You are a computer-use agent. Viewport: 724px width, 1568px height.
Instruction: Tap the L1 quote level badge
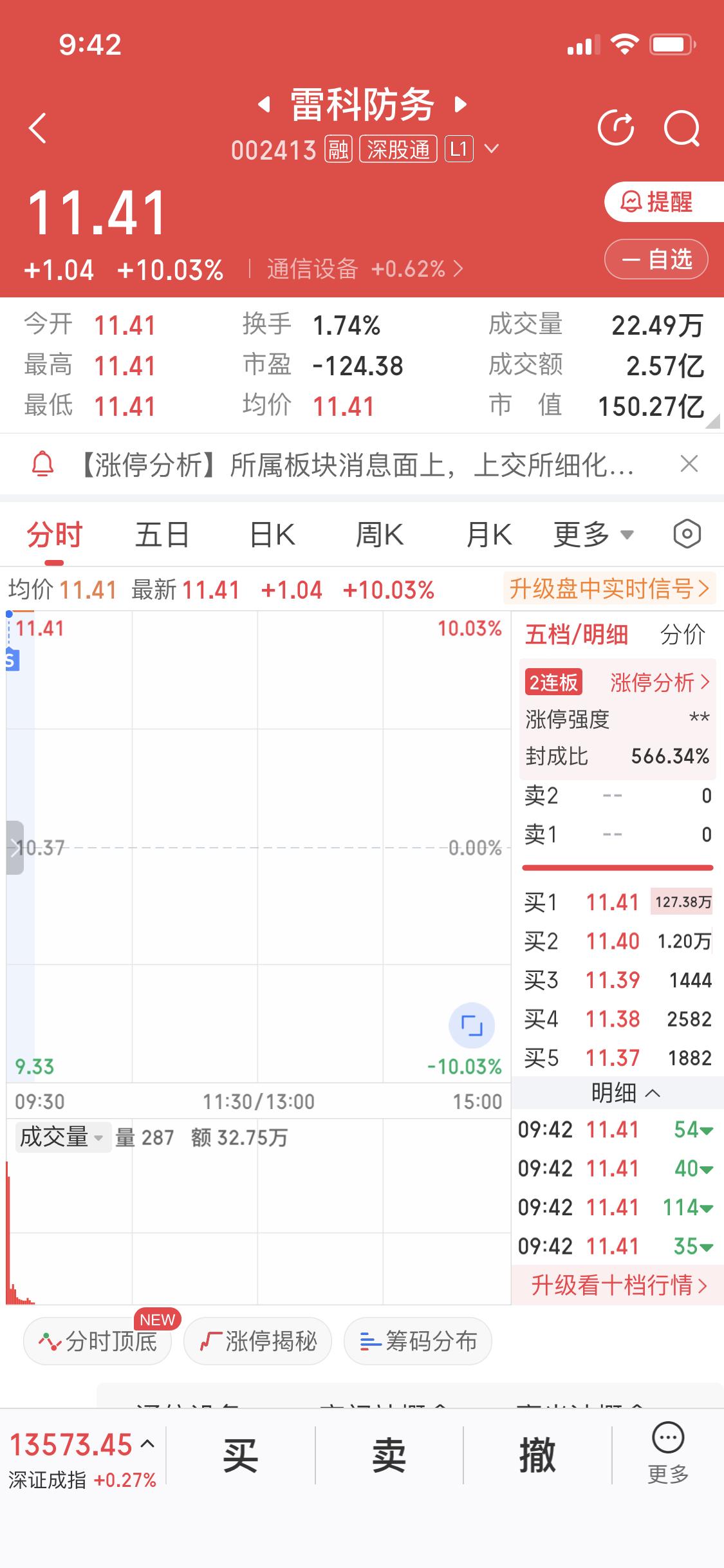click(459, 149)
